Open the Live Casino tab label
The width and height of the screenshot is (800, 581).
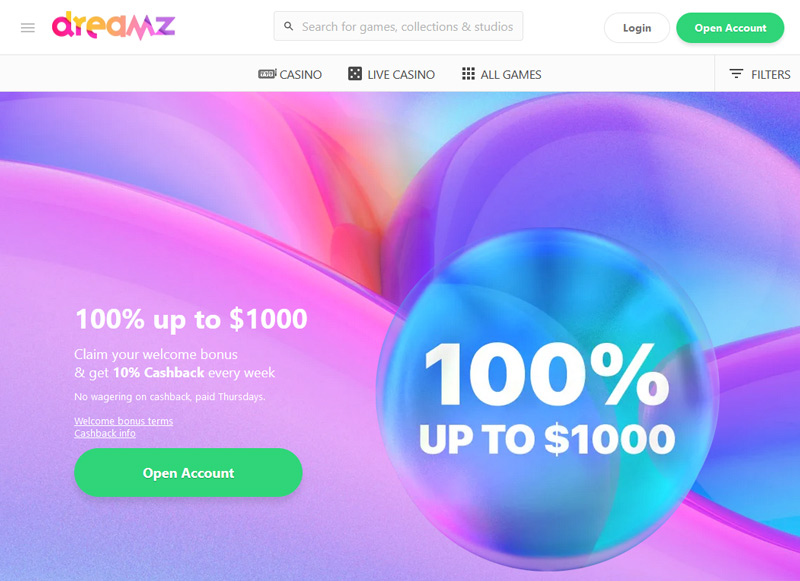[401, 74]
